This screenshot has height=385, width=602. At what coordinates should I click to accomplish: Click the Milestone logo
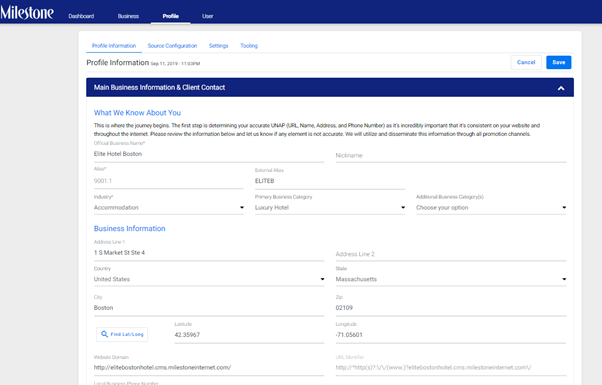coord(27,13)
